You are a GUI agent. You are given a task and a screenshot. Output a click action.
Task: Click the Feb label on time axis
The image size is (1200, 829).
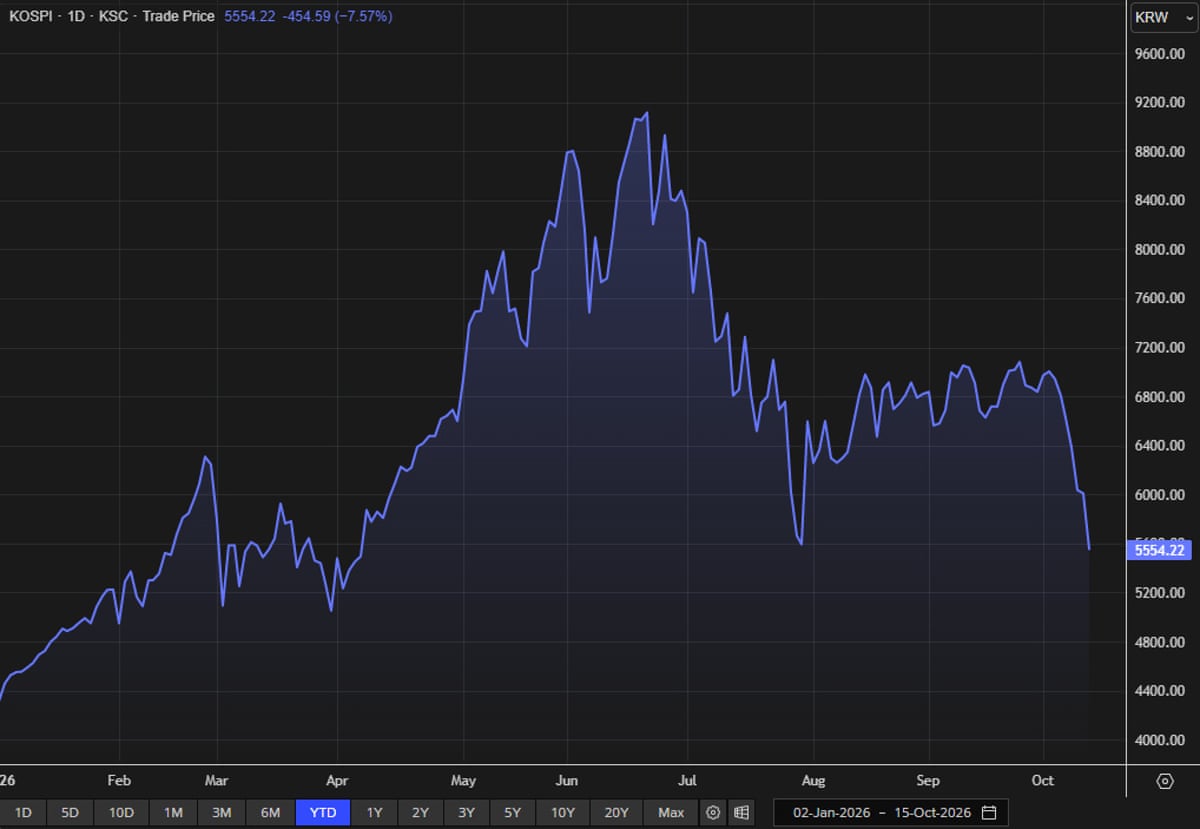[x=119, y=781]
